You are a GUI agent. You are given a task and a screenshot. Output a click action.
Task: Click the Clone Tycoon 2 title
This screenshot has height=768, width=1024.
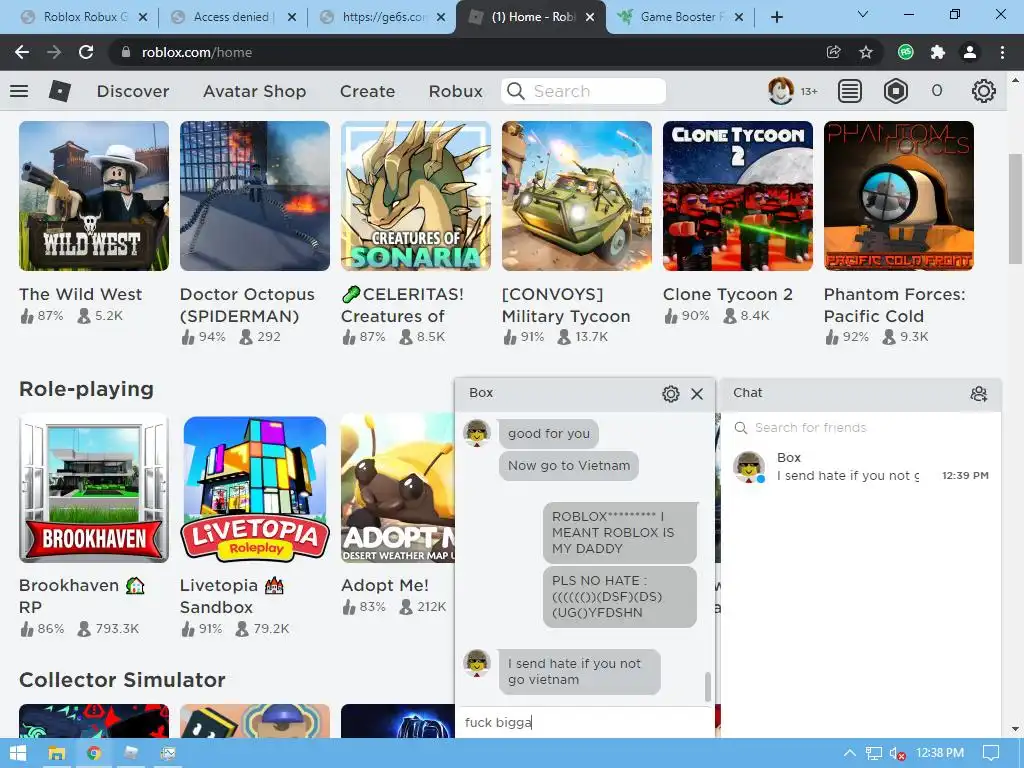[728, 295]
